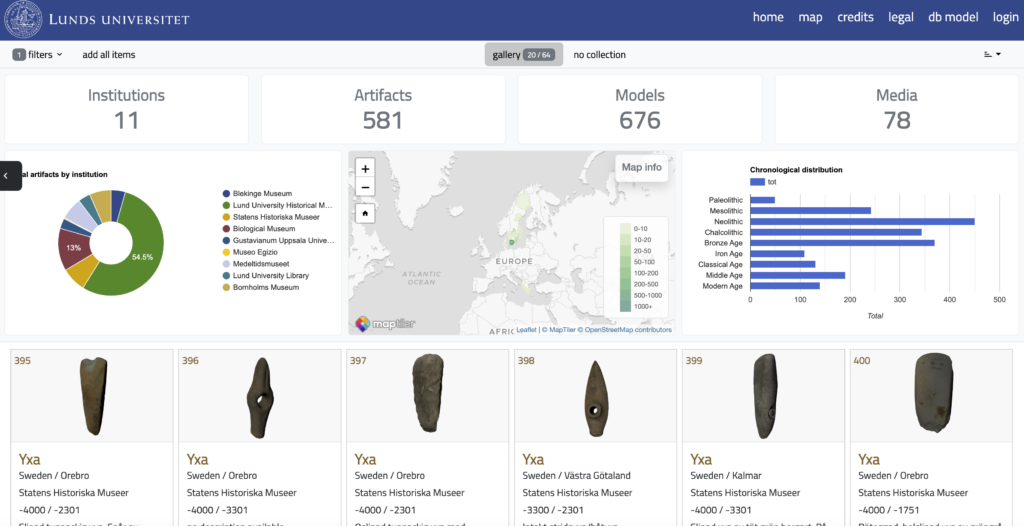Click the Bronze Age bar
Viewport: 1024px width, 526px height.
click(x=842, y=243)
